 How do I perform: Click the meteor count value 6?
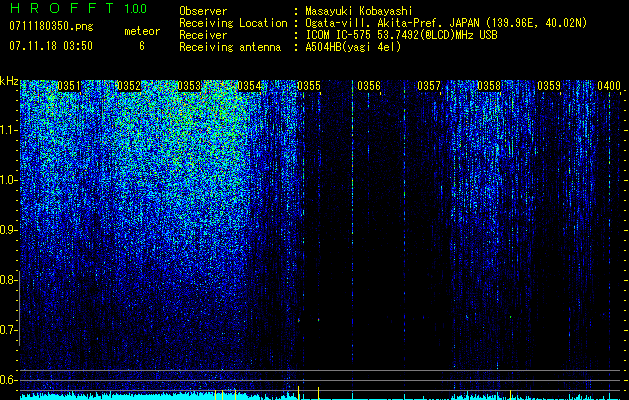pyautogui.click(x=142, y=46)
